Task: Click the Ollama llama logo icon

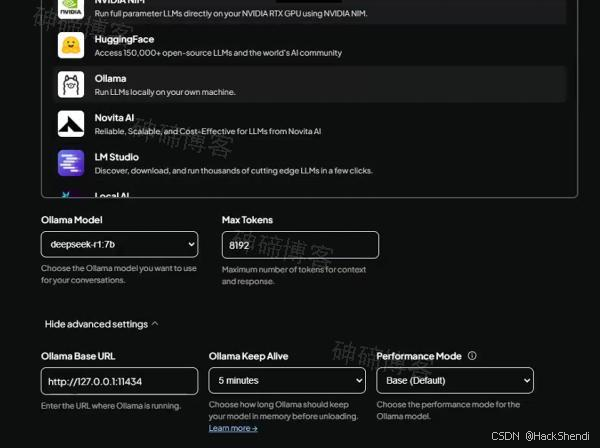Action: point(71,85)
